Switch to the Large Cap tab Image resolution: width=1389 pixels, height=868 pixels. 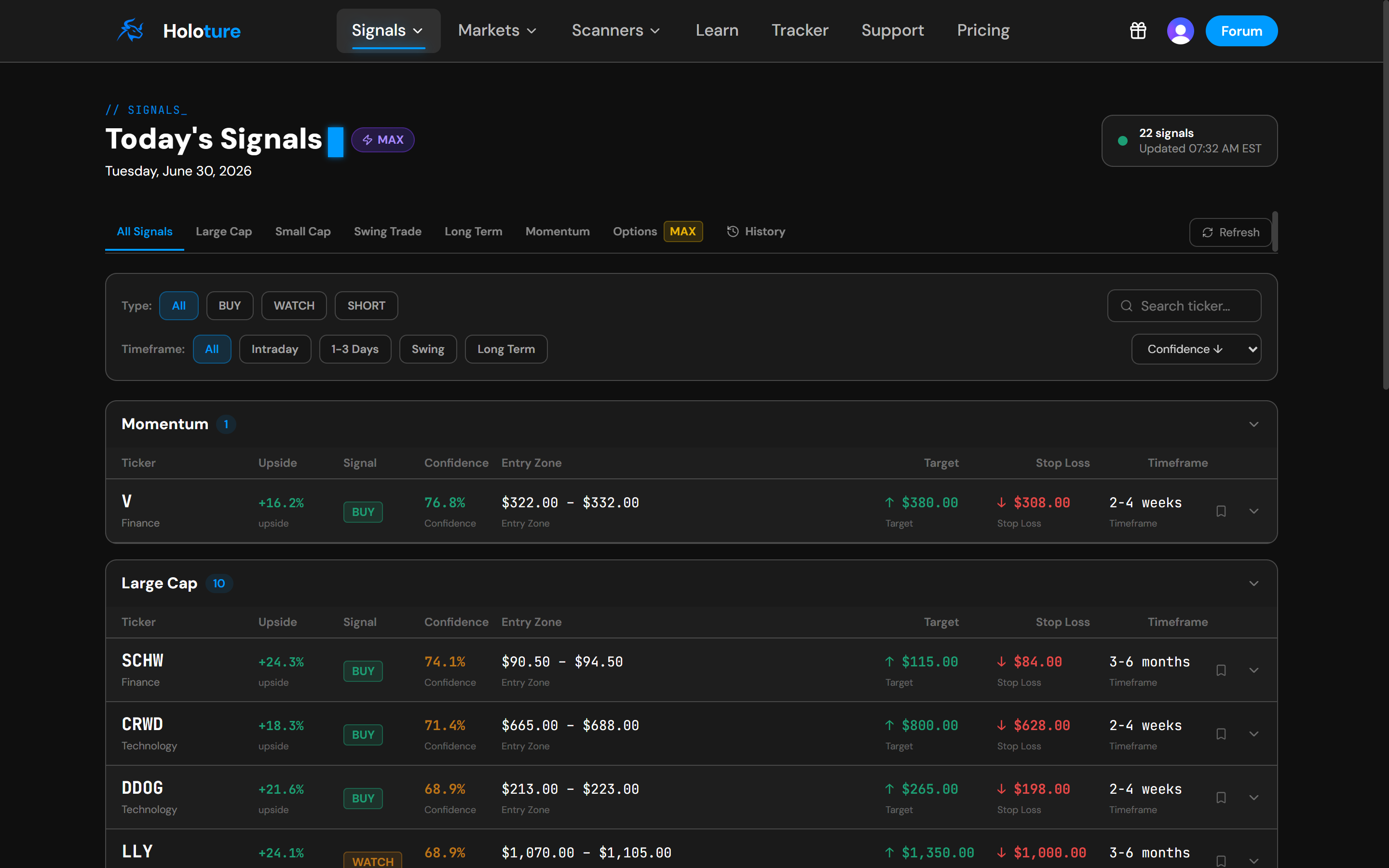(x=224, y=231)
